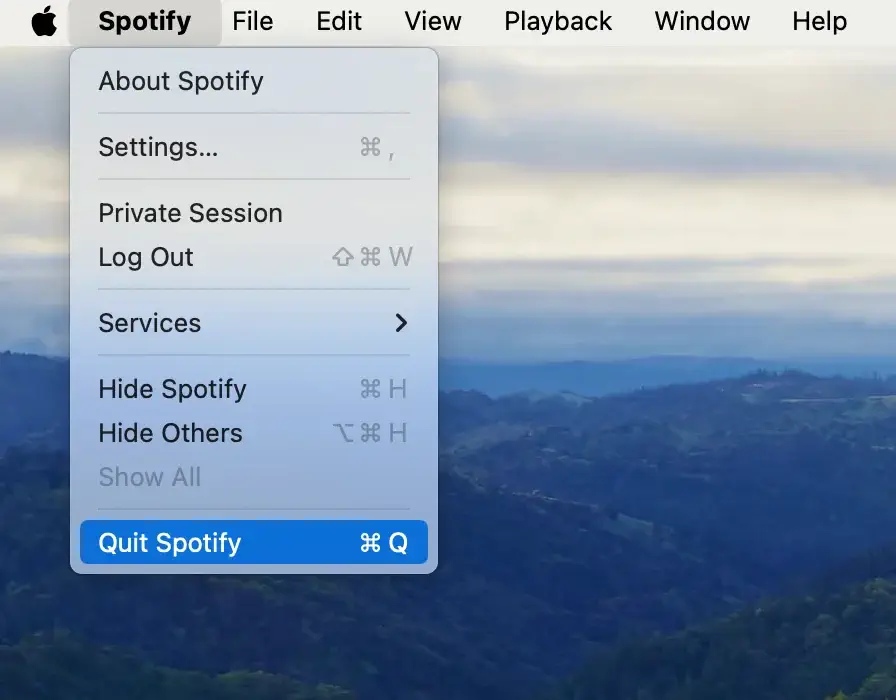Screen dimensions: 896x700
Task: Hide the Spotify application
Action: pyautogui.click(x=172, y=389)
